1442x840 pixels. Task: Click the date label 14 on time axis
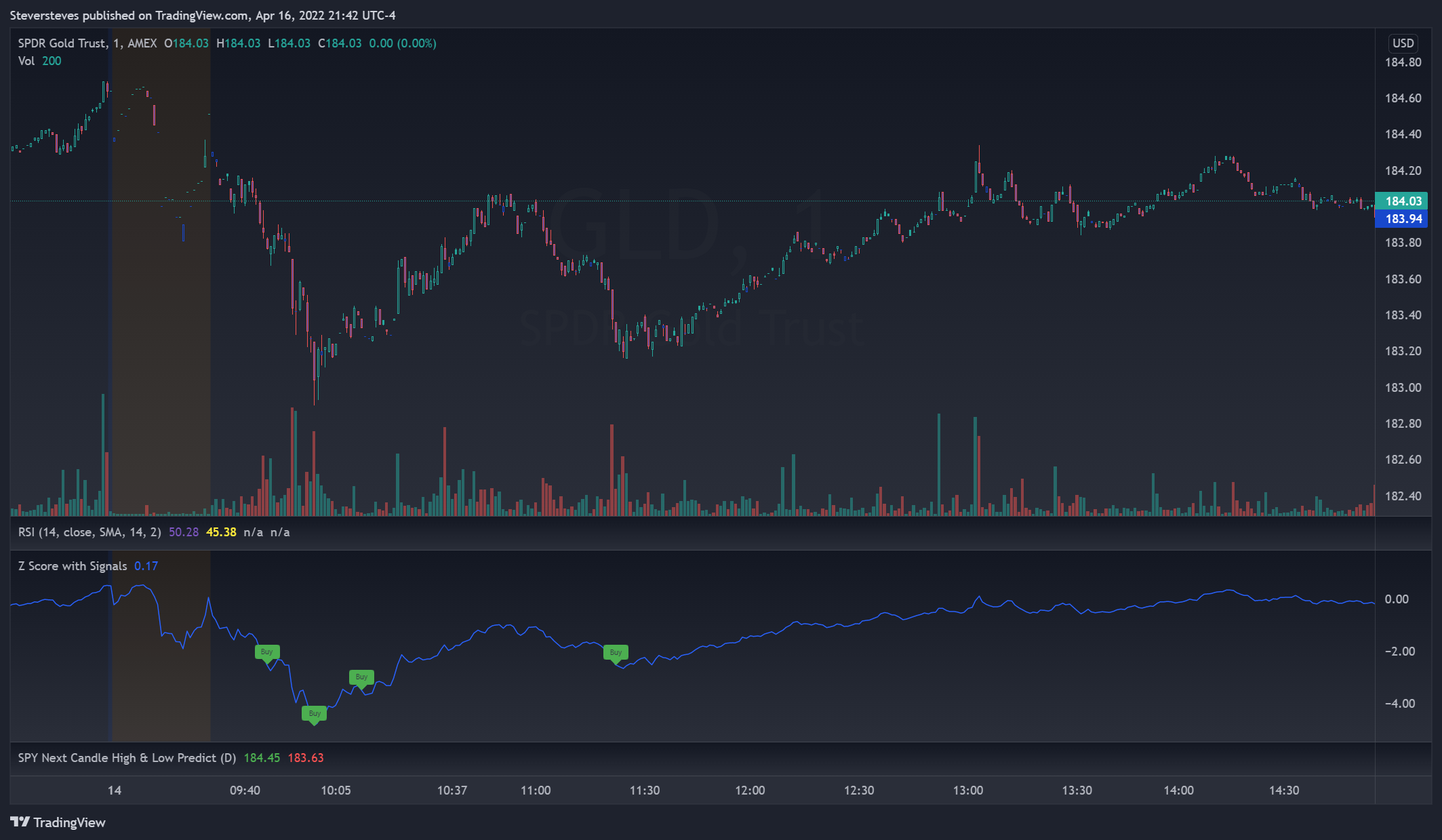click(x=115, y=791)
